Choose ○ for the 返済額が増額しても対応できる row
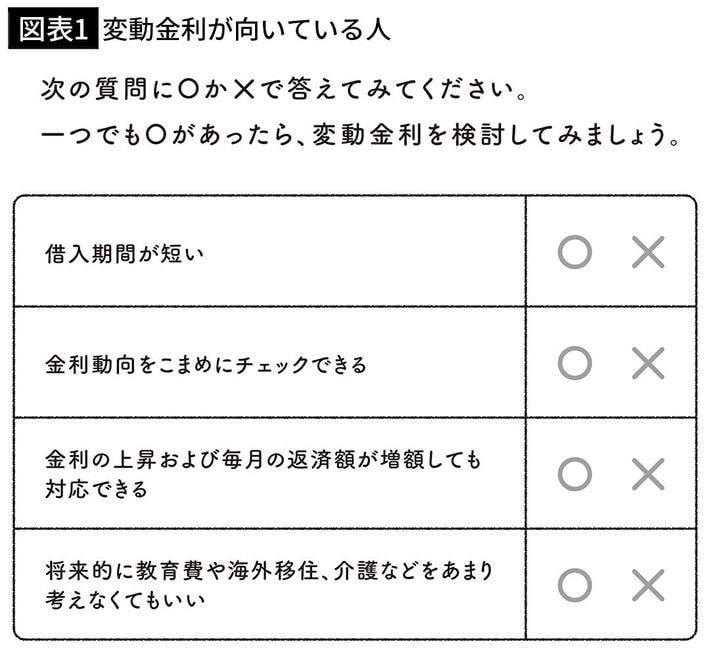 [574, 474]
